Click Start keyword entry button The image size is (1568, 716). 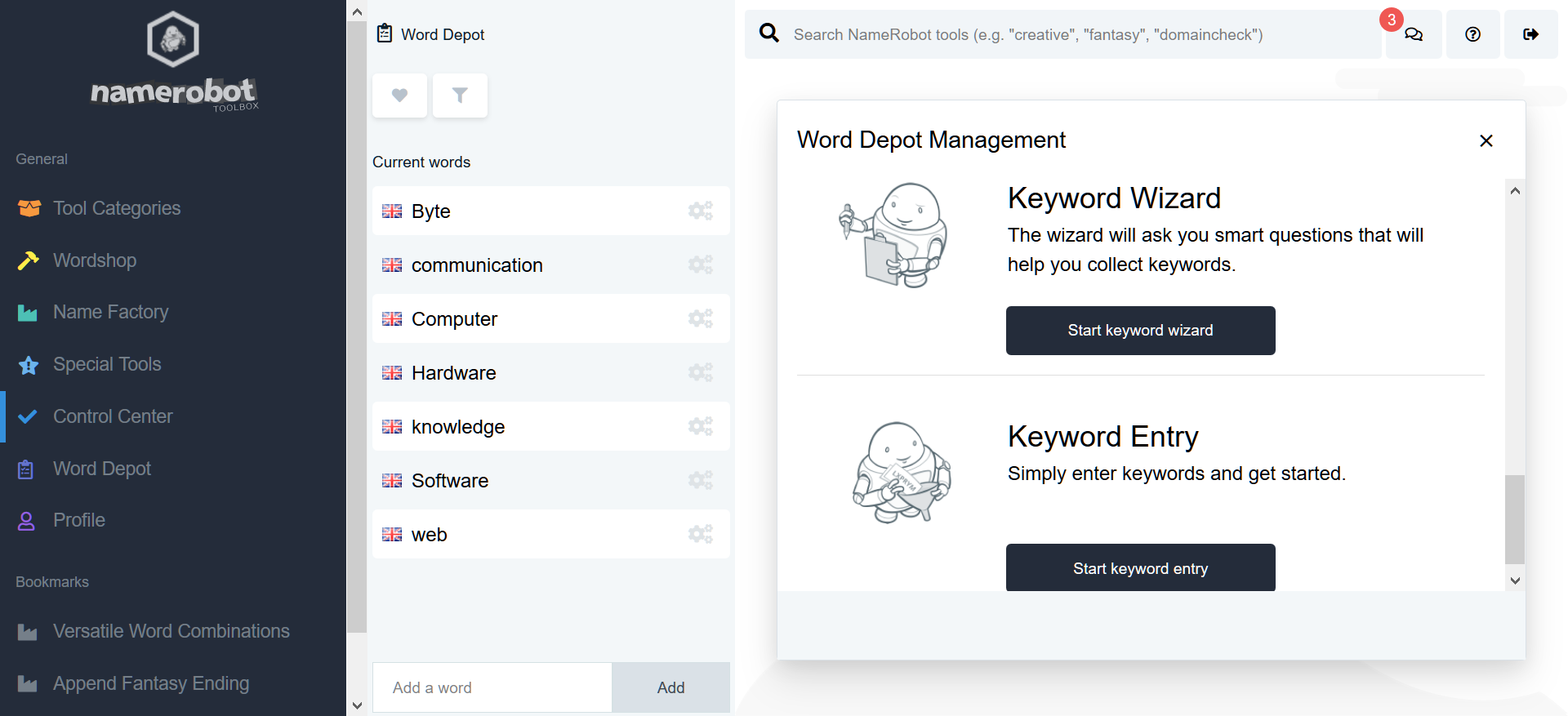[1140, 567]
